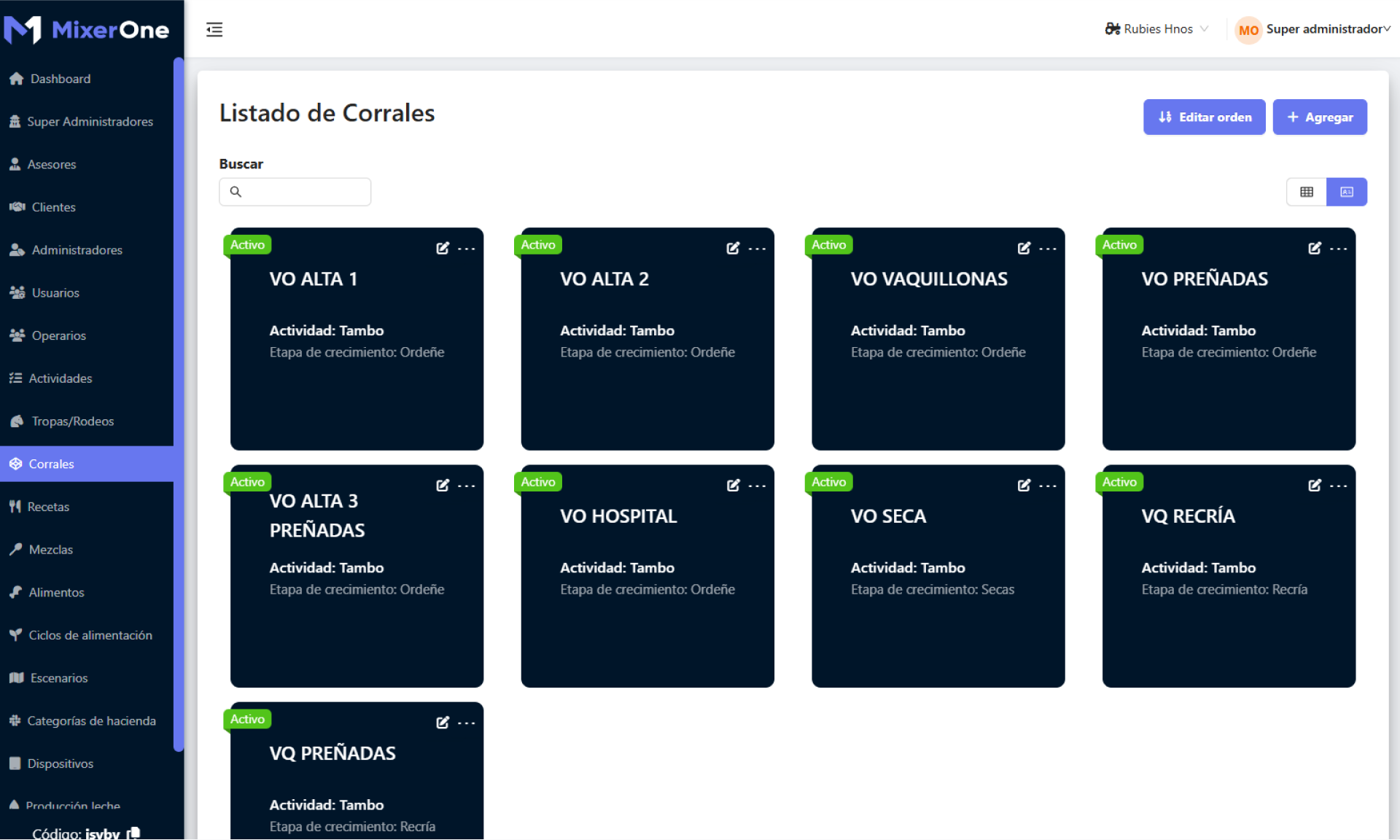The image size is (1400, 840).
Task: Click 'Etapa de crecimiento: Secas' text
Action: 933,589
